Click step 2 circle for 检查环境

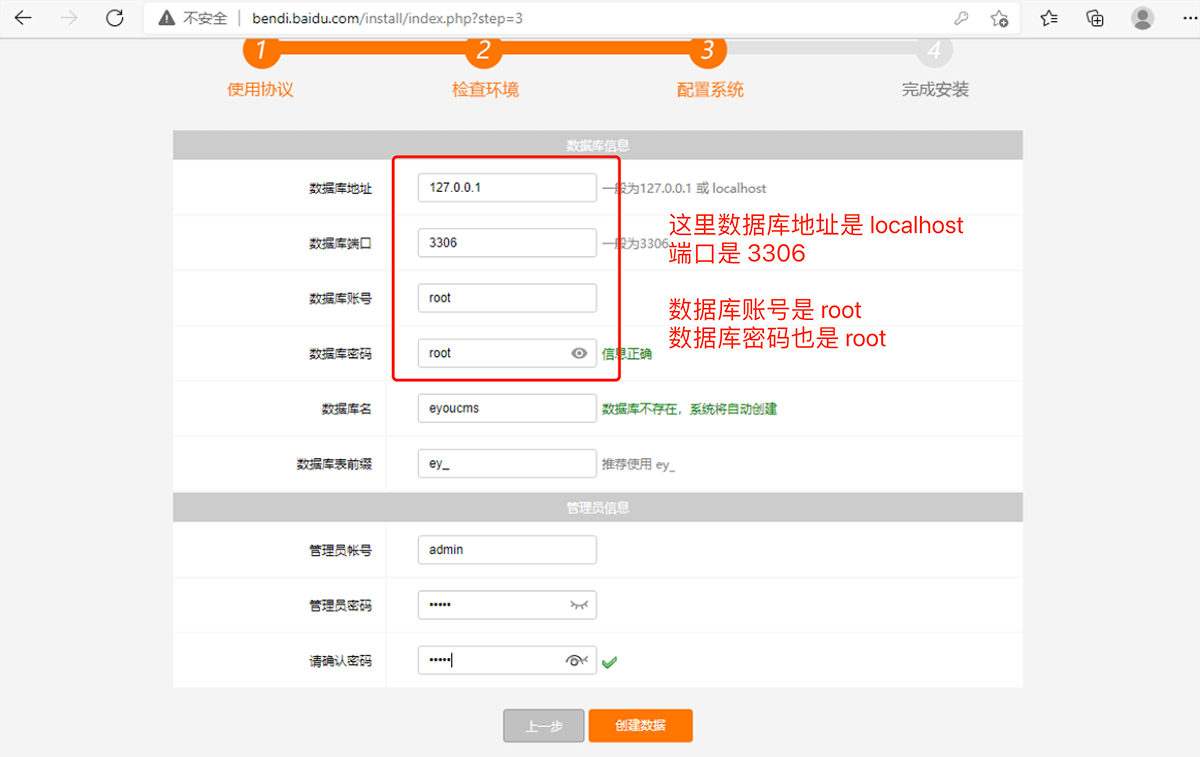[x=484, y=50]
